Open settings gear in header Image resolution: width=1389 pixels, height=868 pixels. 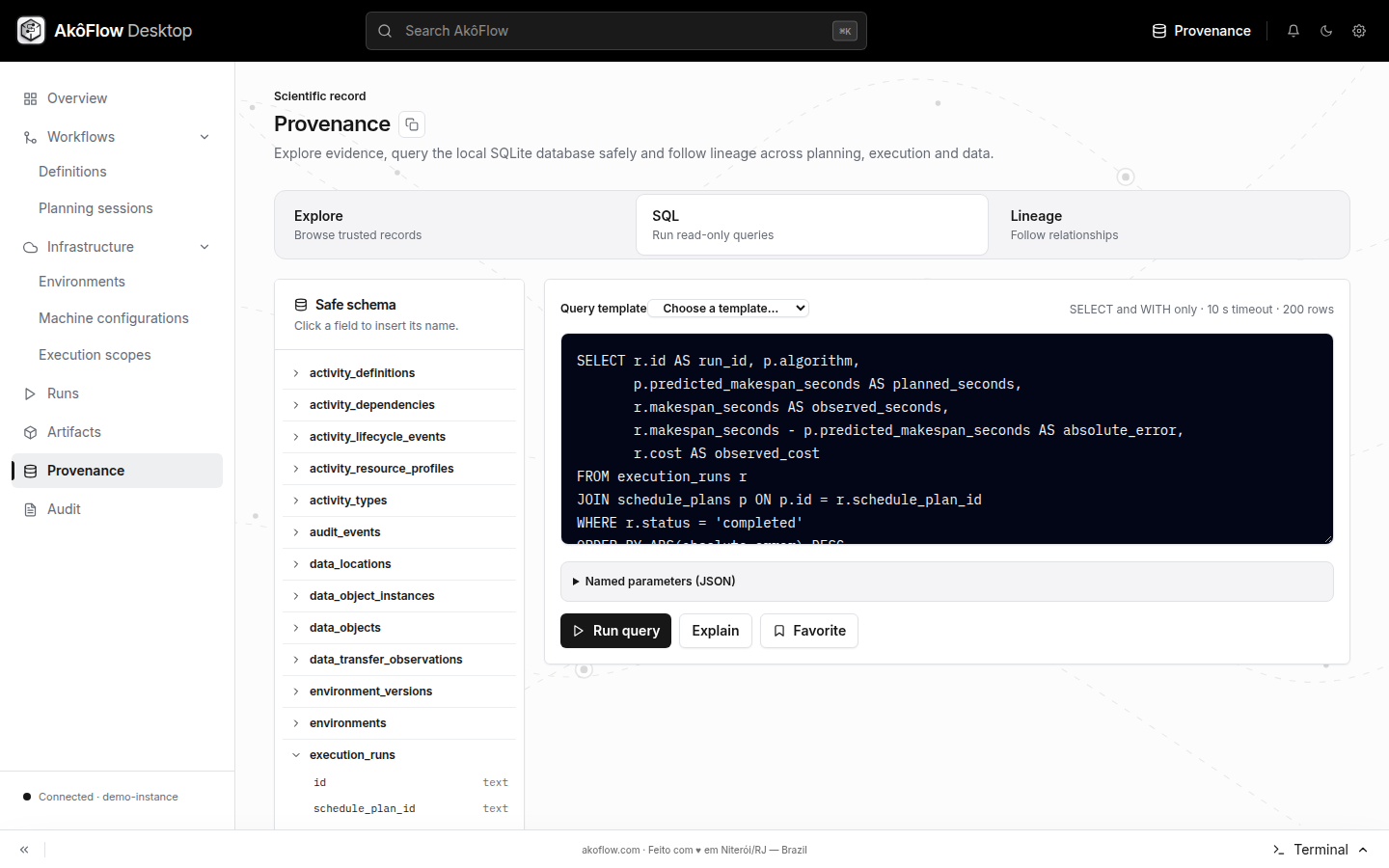pos(1359,31)
